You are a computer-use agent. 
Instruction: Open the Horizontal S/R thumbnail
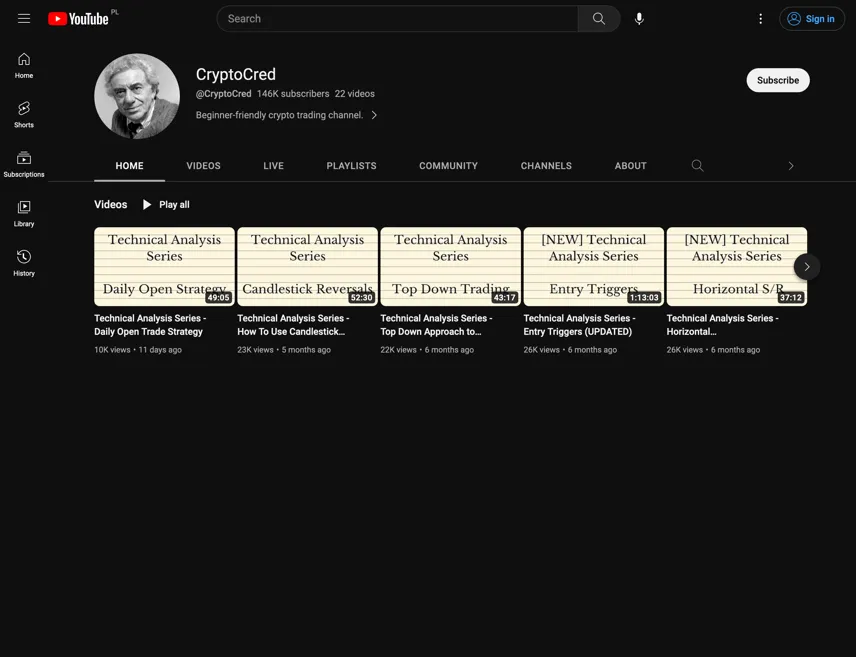736,267
